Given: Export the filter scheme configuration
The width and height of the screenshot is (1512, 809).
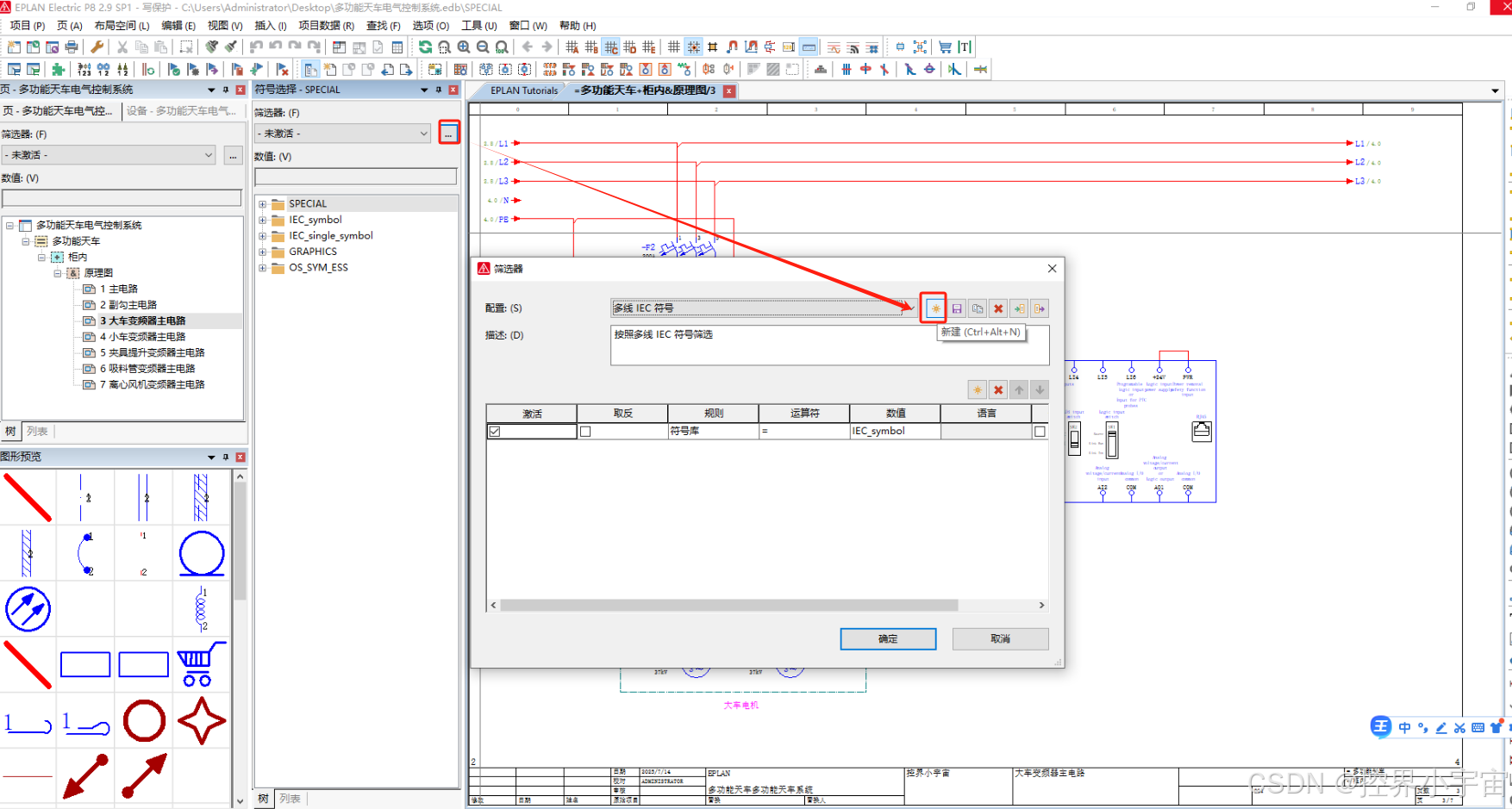Looking at the screenshot, I should [1040, 308].
